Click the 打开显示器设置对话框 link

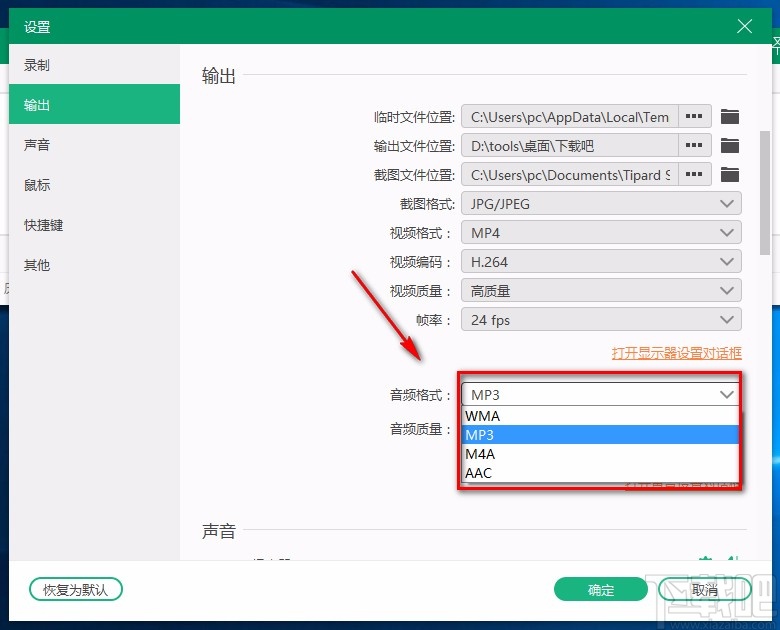tap(677, 353)
